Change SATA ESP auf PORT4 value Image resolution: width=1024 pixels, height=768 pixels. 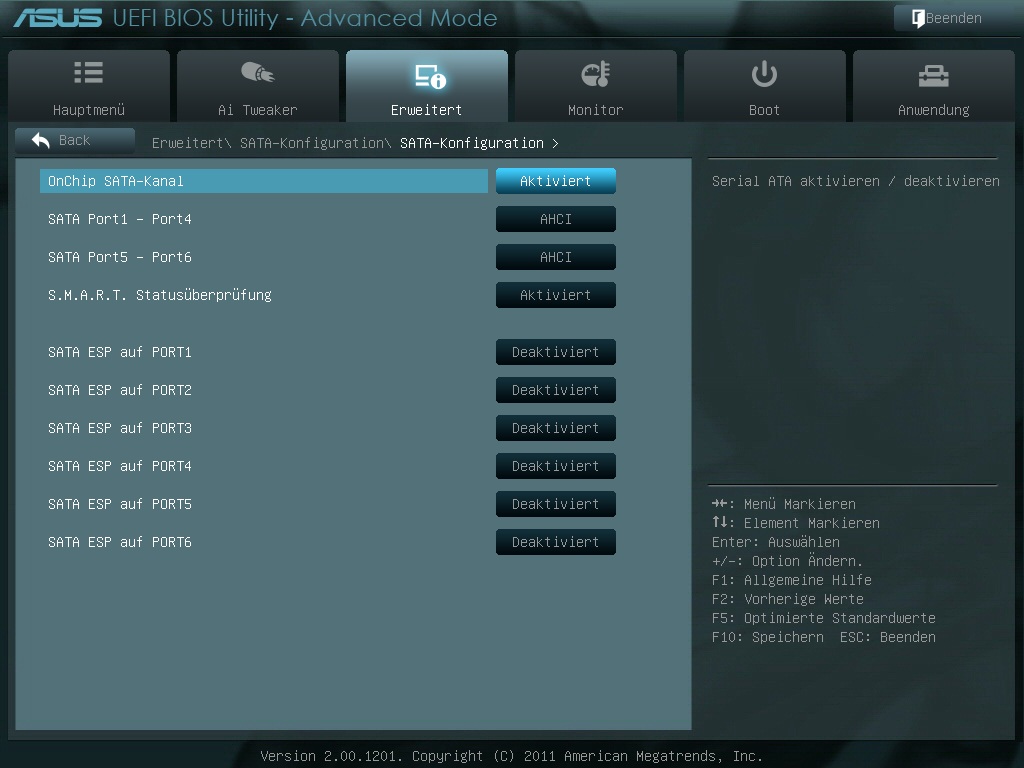[556, 466]
